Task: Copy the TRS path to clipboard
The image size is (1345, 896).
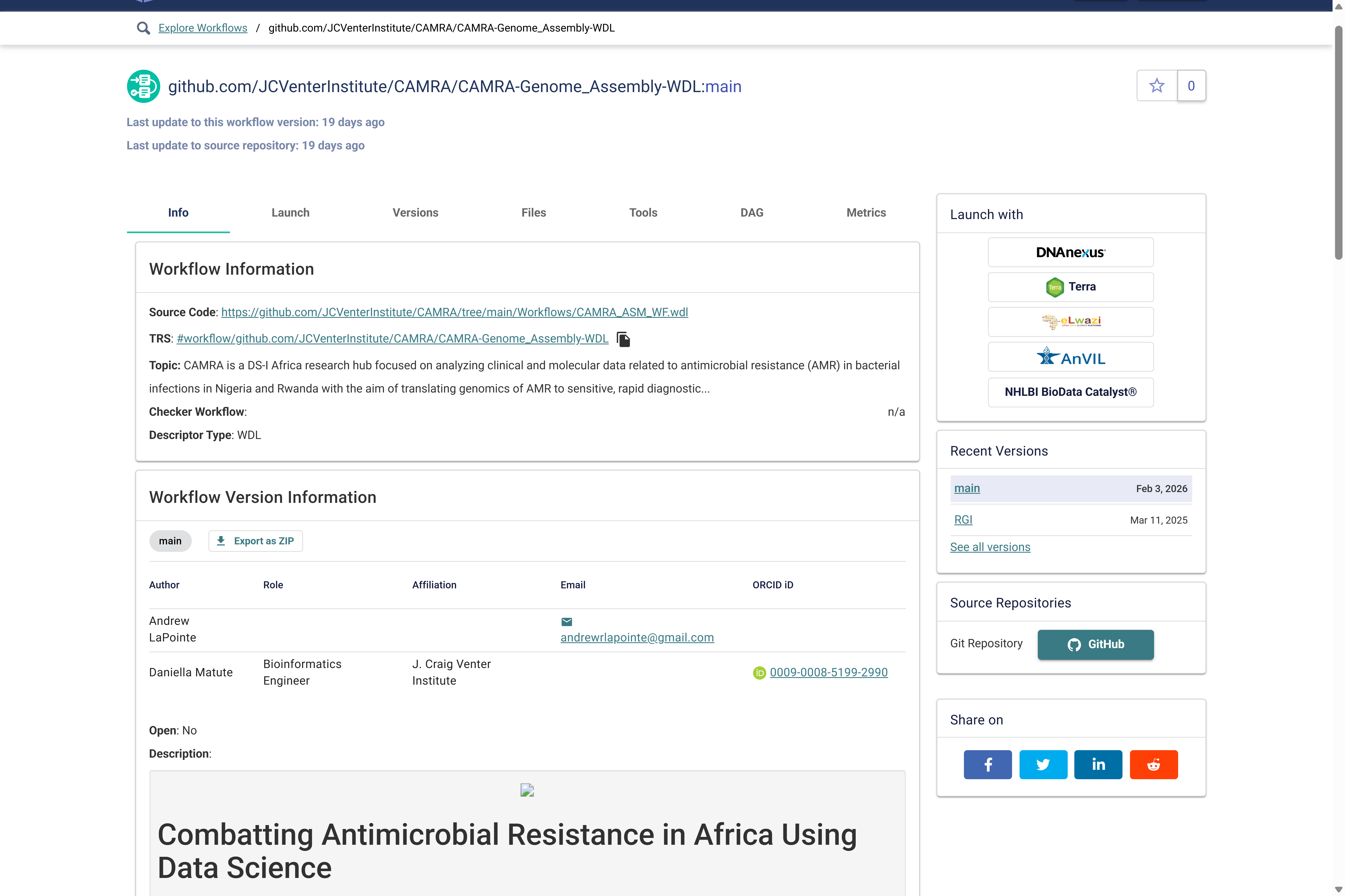Action: [x=623, y=339]
